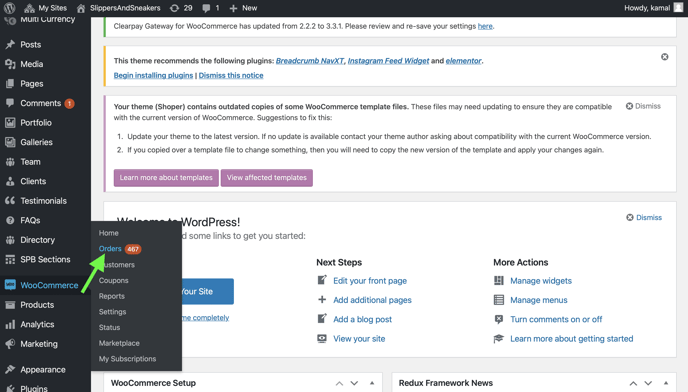Open Media via its sidebar icon
Viewport: 688px width, 392px height.
pyautogui.click(x=10, y=64)
